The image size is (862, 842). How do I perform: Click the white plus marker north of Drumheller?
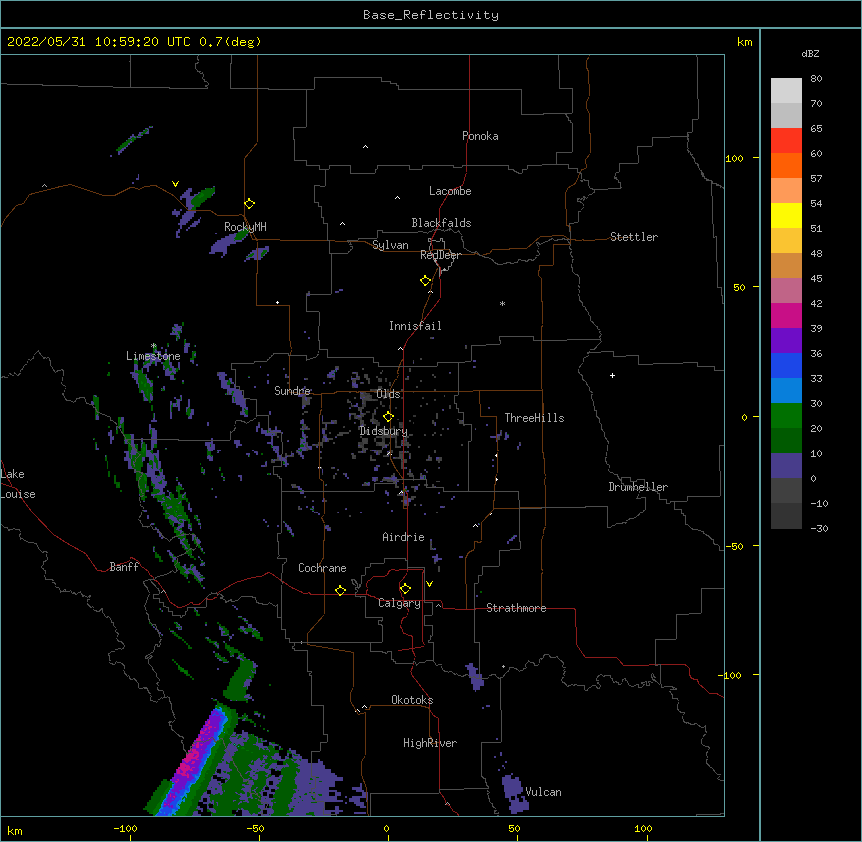612,375
